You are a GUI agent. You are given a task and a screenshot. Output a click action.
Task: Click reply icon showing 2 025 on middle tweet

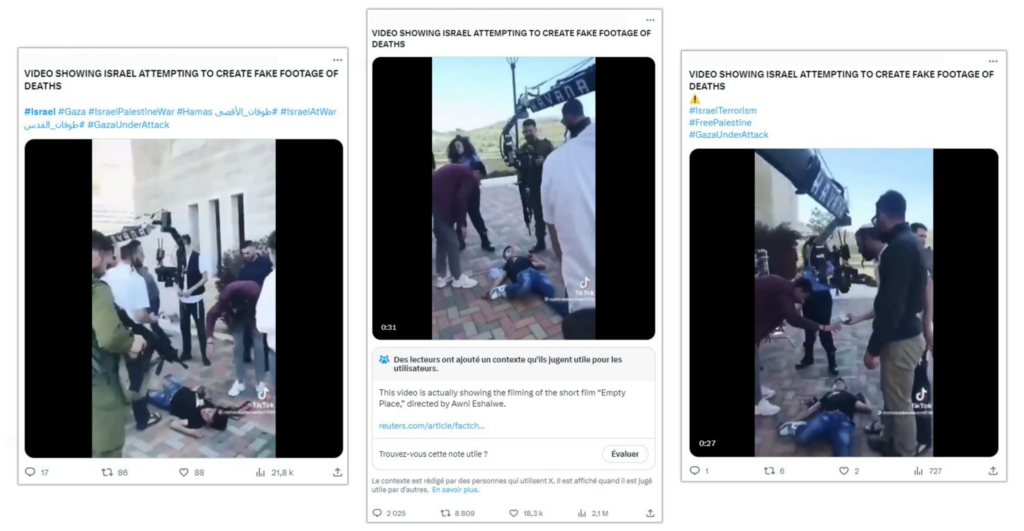tap(378, 513)
